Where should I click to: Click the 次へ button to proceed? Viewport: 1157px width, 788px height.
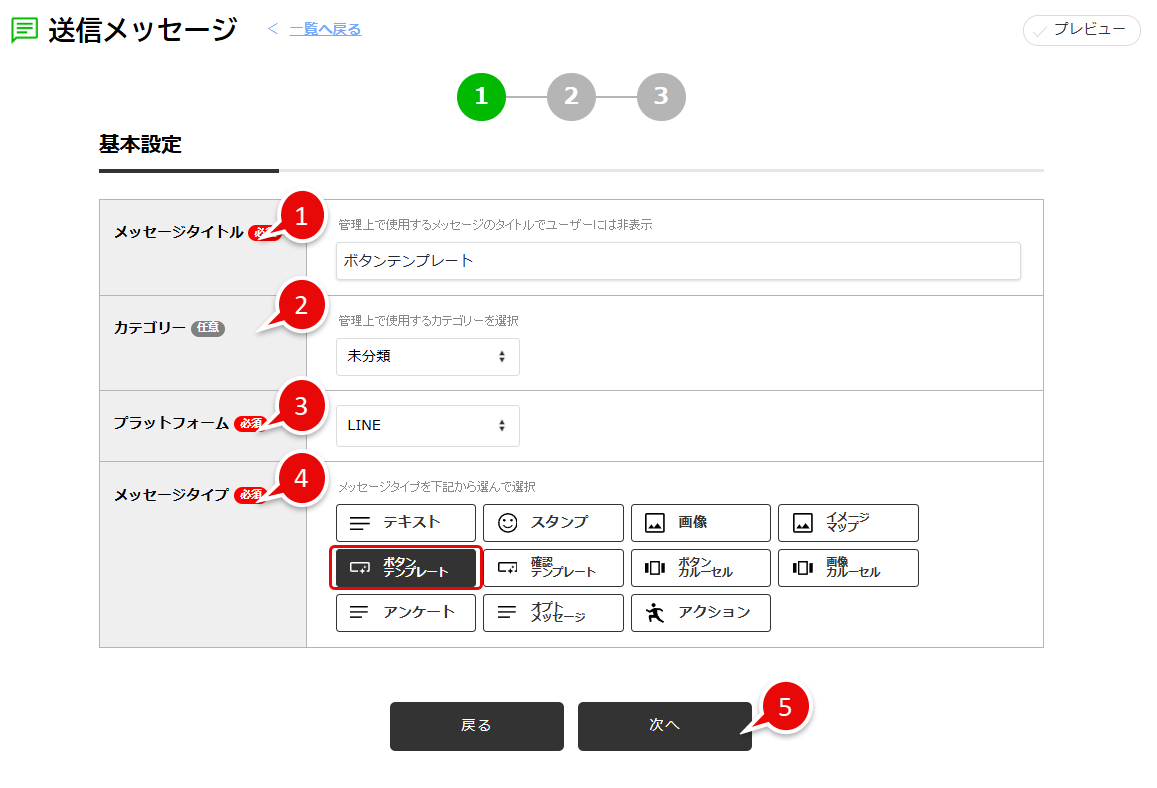pyautogui.click(x=664, y=726)
